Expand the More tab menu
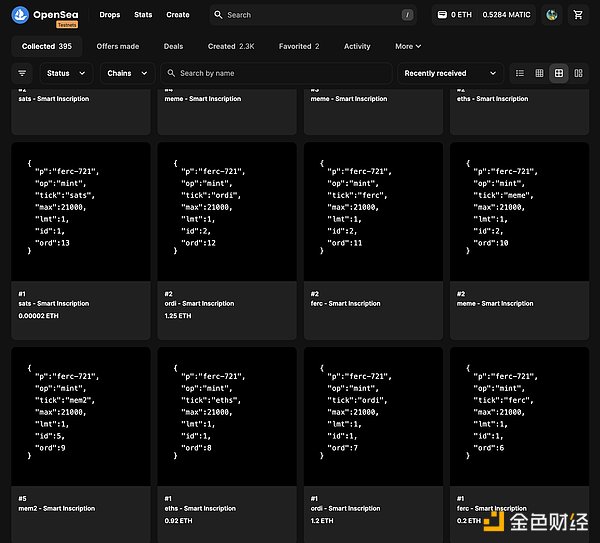600x543 pixels. pos(408,46)
